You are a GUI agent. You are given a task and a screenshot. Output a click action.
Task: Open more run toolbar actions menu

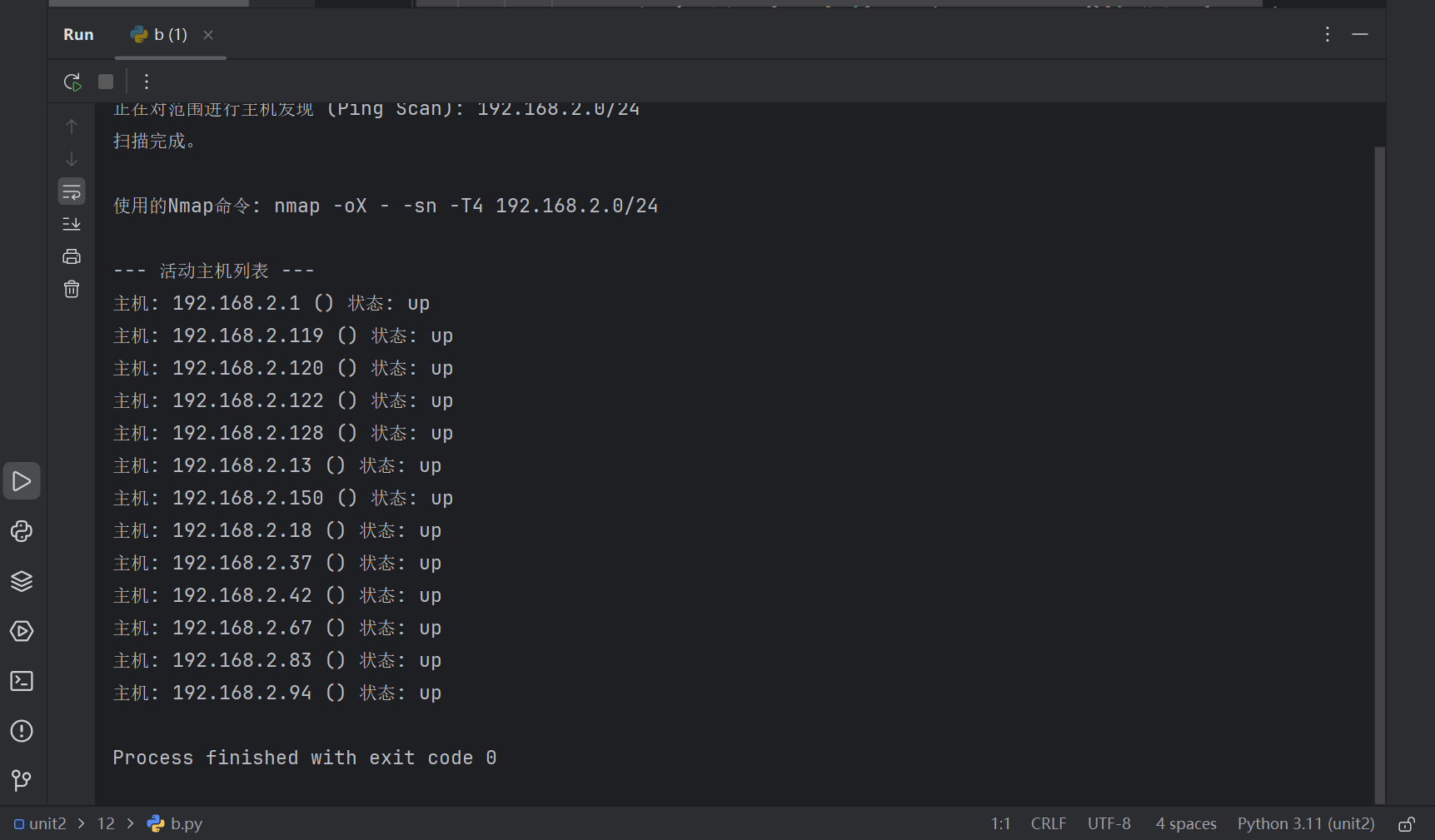(x=147, y=82)
